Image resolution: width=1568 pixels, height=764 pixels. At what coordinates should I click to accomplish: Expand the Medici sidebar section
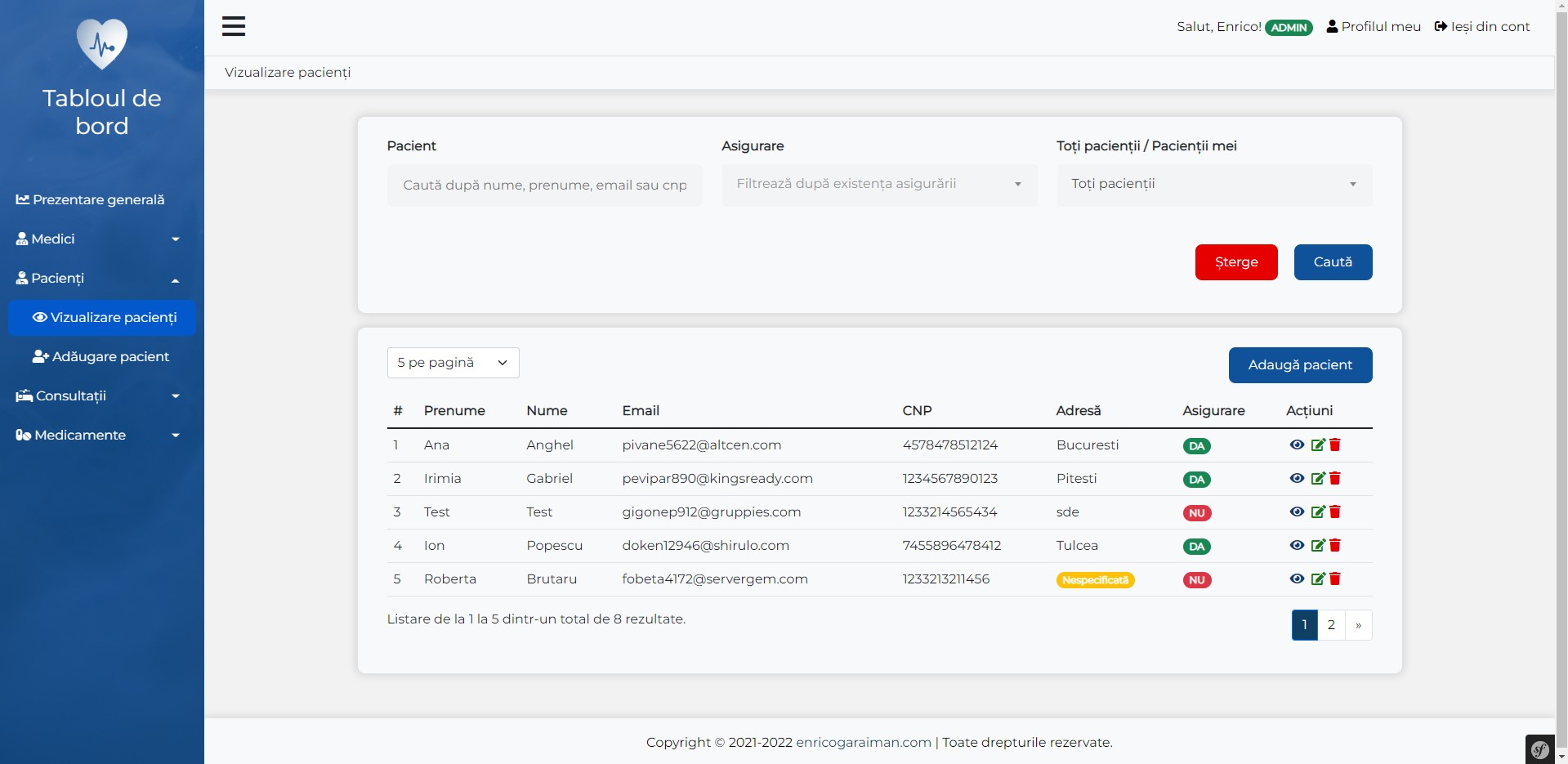click(x=98, y=239)
